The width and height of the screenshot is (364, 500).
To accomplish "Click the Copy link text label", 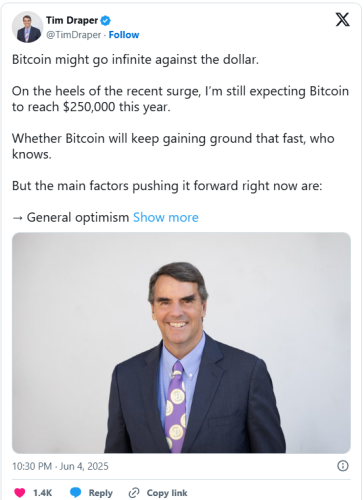I will 167,493.
